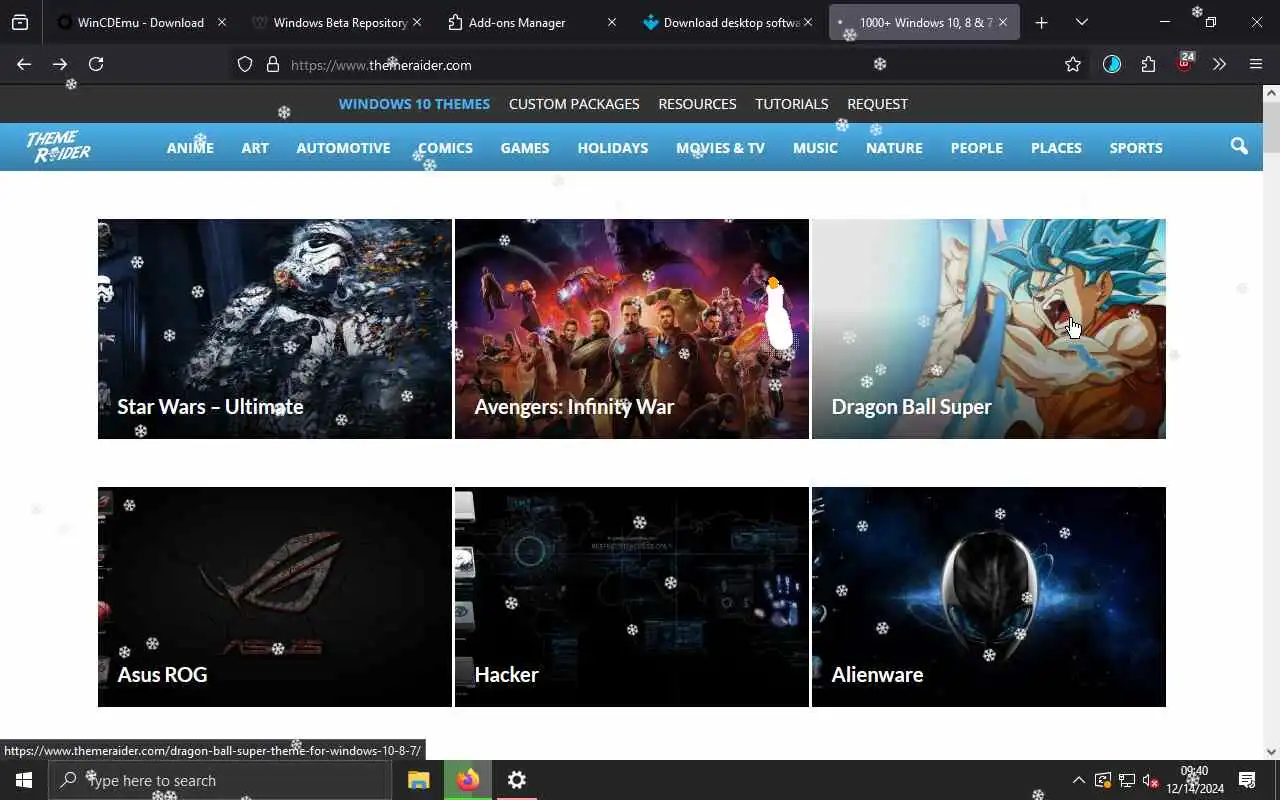The image size is (1280, 800).
Task: Open the Windows Start menu
Action: click(24, 780)
